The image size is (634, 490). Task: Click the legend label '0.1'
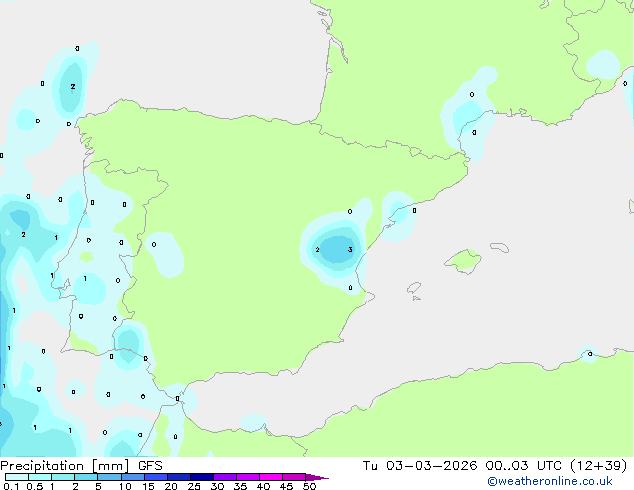coord(11,486)
